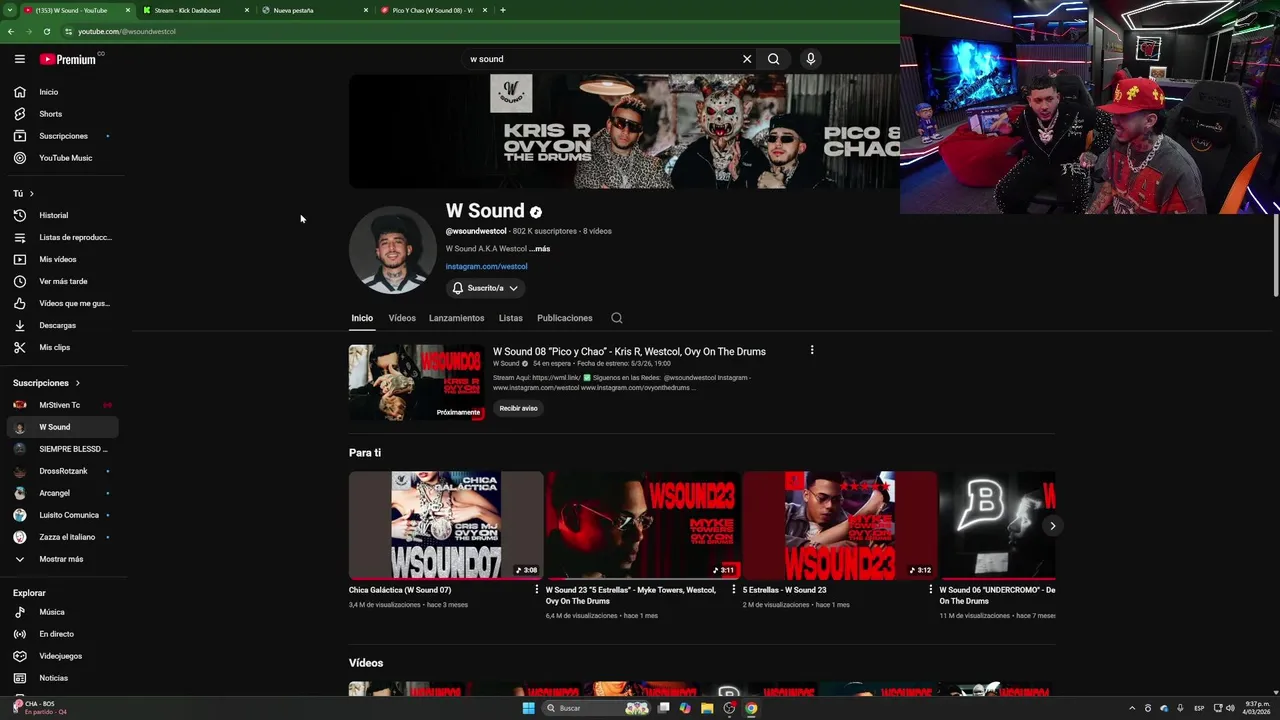Open Mis clips in the sidebar
1280x720 pixels.
[62, 347]
